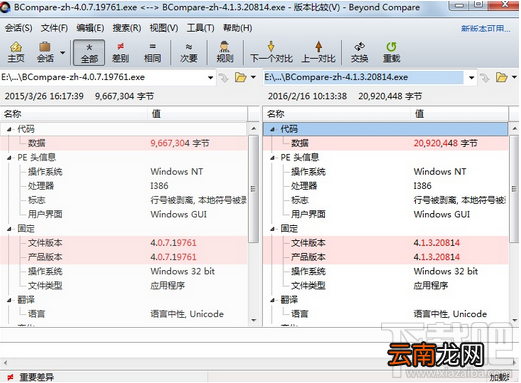
Task: Click the 新版本可用 link
Action: (x=485, y=29)
